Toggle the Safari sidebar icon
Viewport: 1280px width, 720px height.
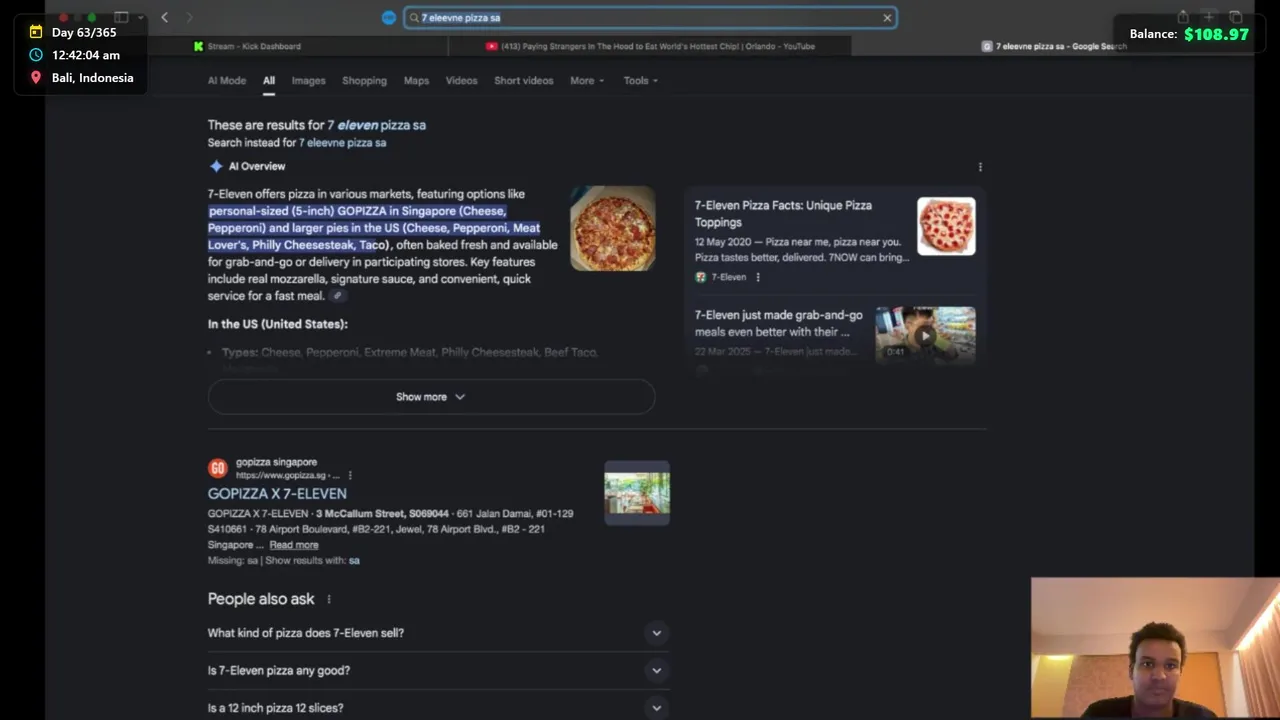click(x=121, y=17)
